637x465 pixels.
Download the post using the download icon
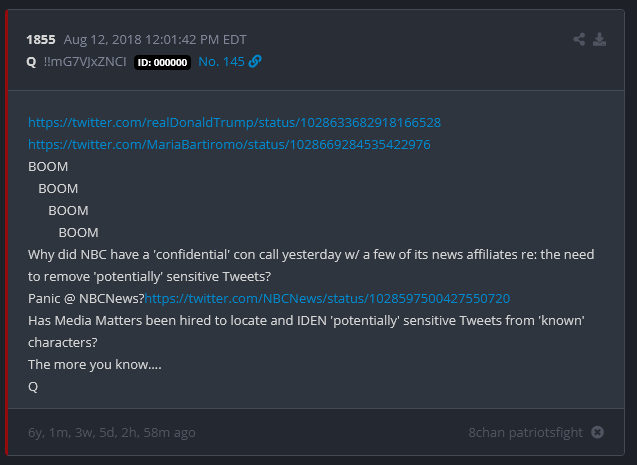tap(599, 40)
